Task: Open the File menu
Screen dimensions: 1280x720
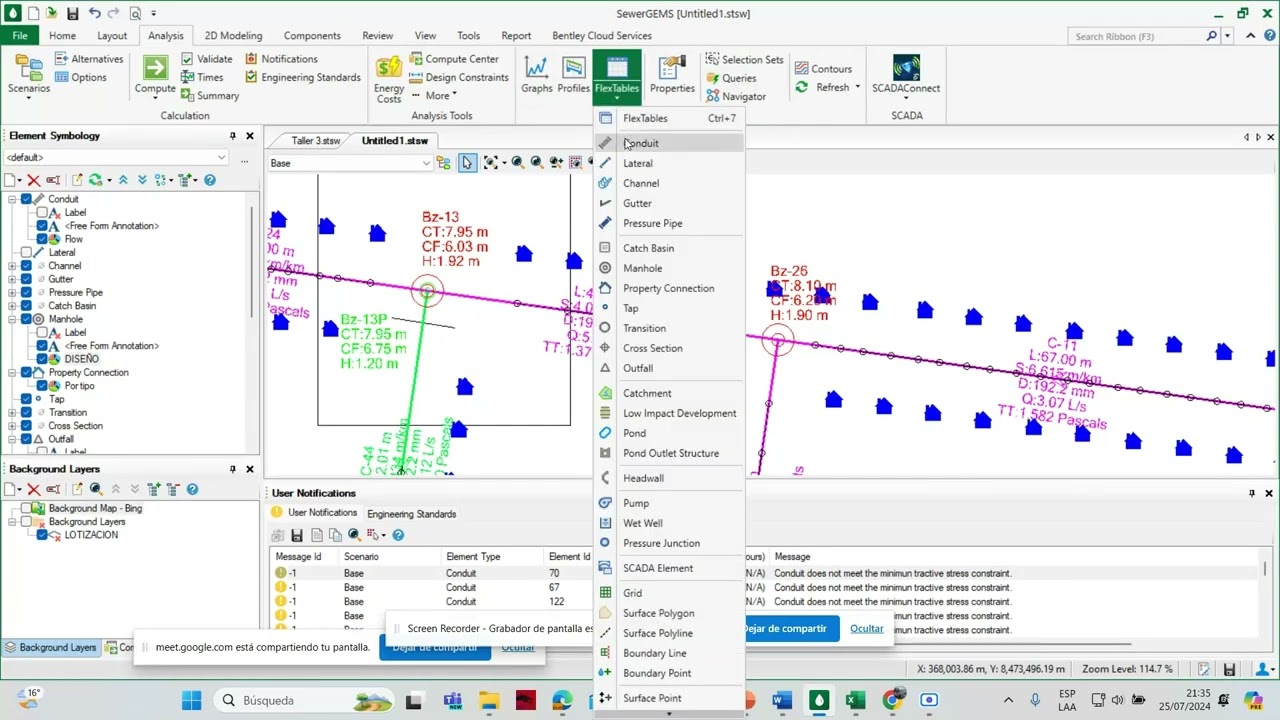Action: click(20, 36)
